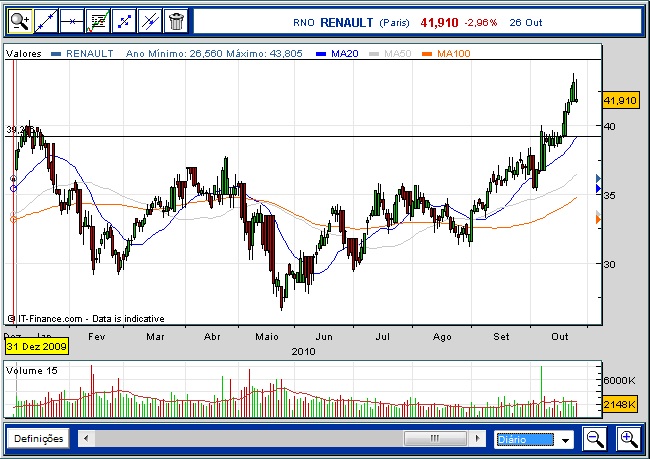Open the chart indicators tool
This screenshot has height=459, width=650.
(x=98, y=21)
